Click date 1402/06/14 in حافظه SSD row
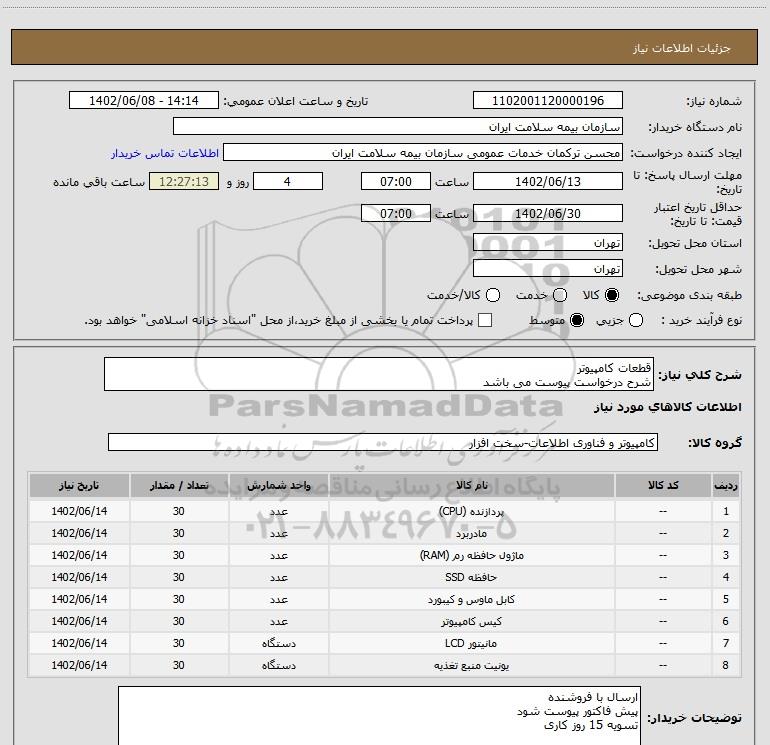The width and height of the screenshot is (770, 745). click(x=79, y=577)
